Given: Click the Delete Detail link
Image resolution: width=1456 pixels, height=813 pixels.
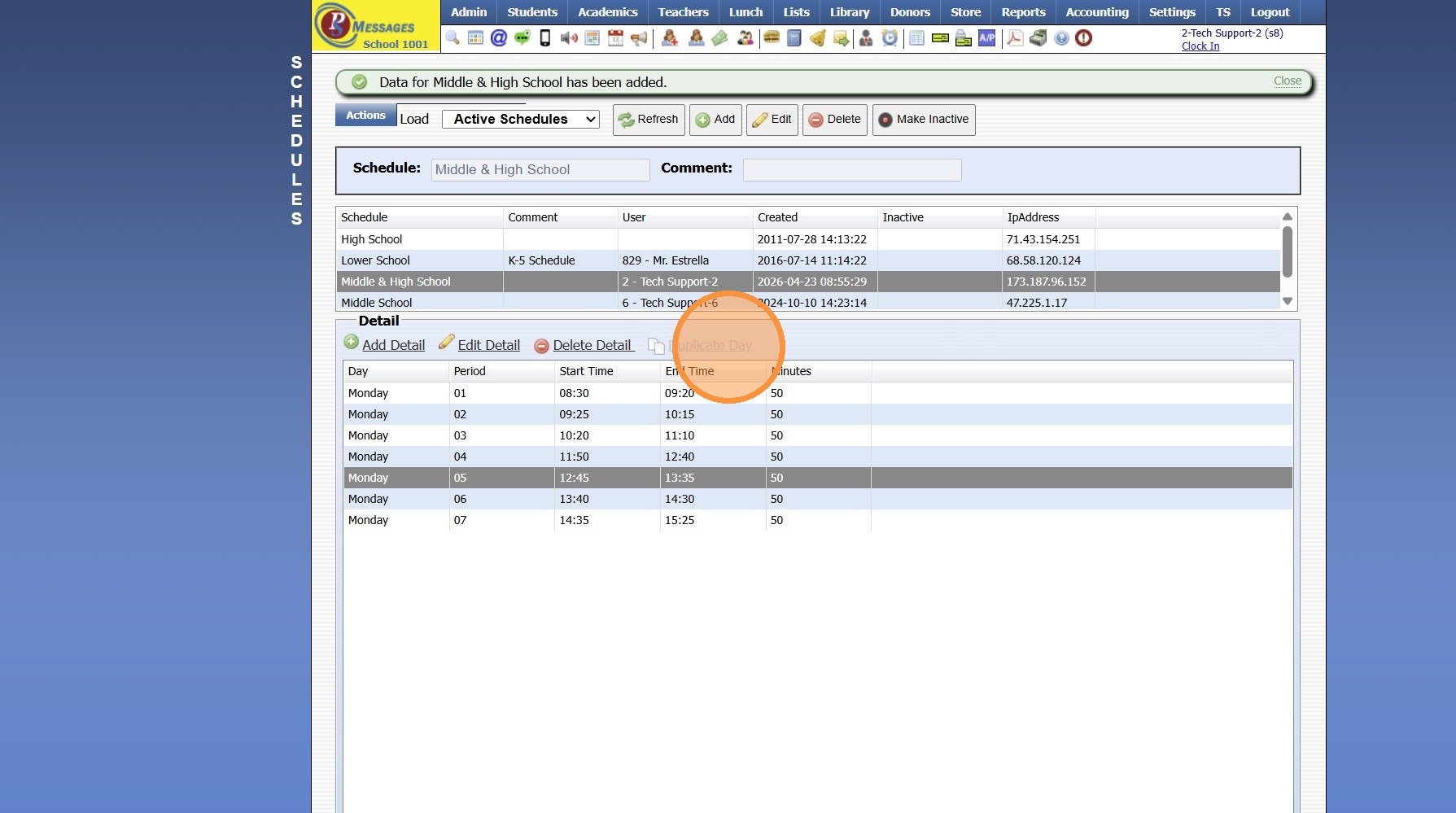Looking at the screenshot, I should (592, 345).
